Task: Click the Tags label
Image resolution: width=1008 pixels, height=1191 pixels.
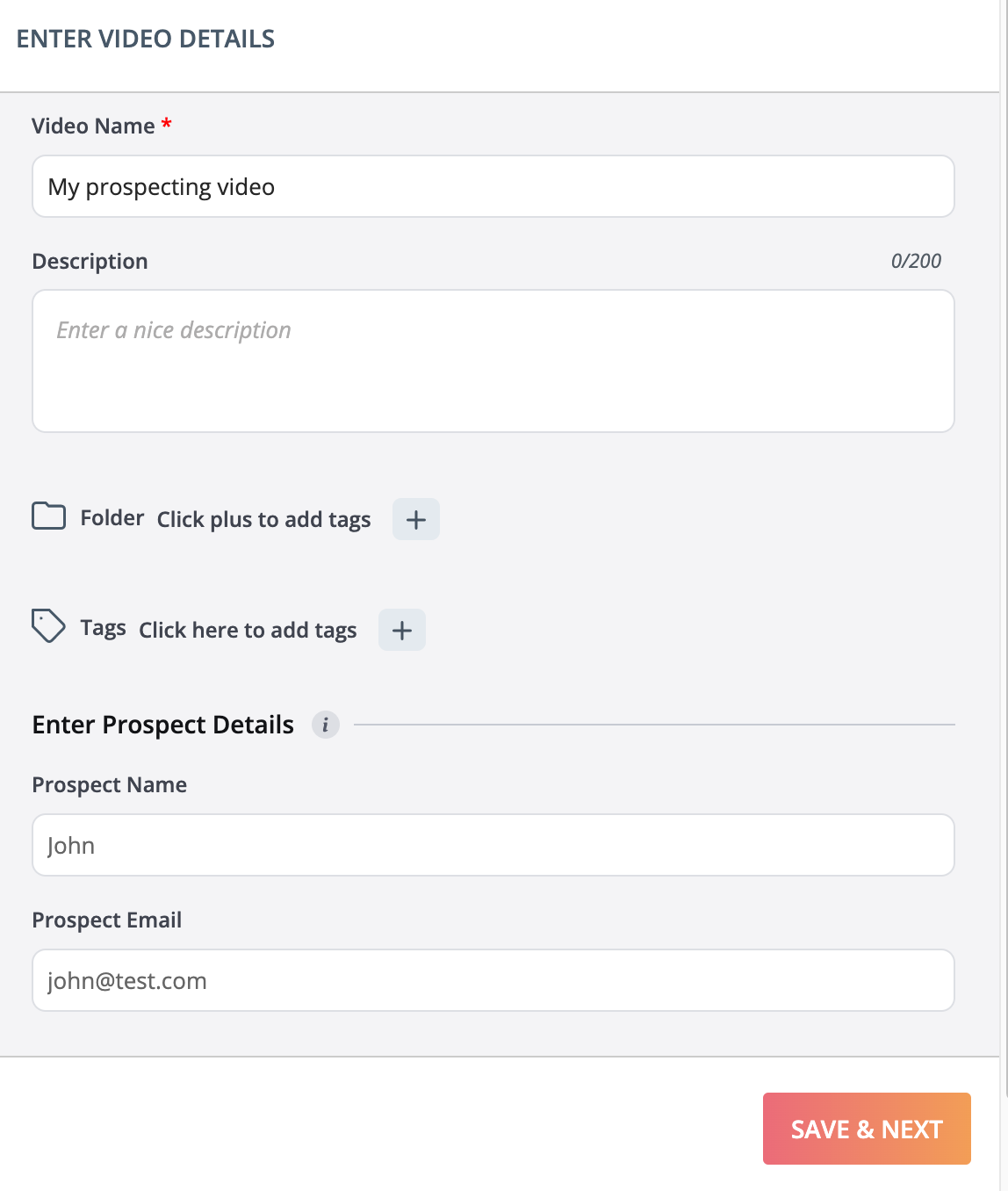Action: (x=103, y=628)
